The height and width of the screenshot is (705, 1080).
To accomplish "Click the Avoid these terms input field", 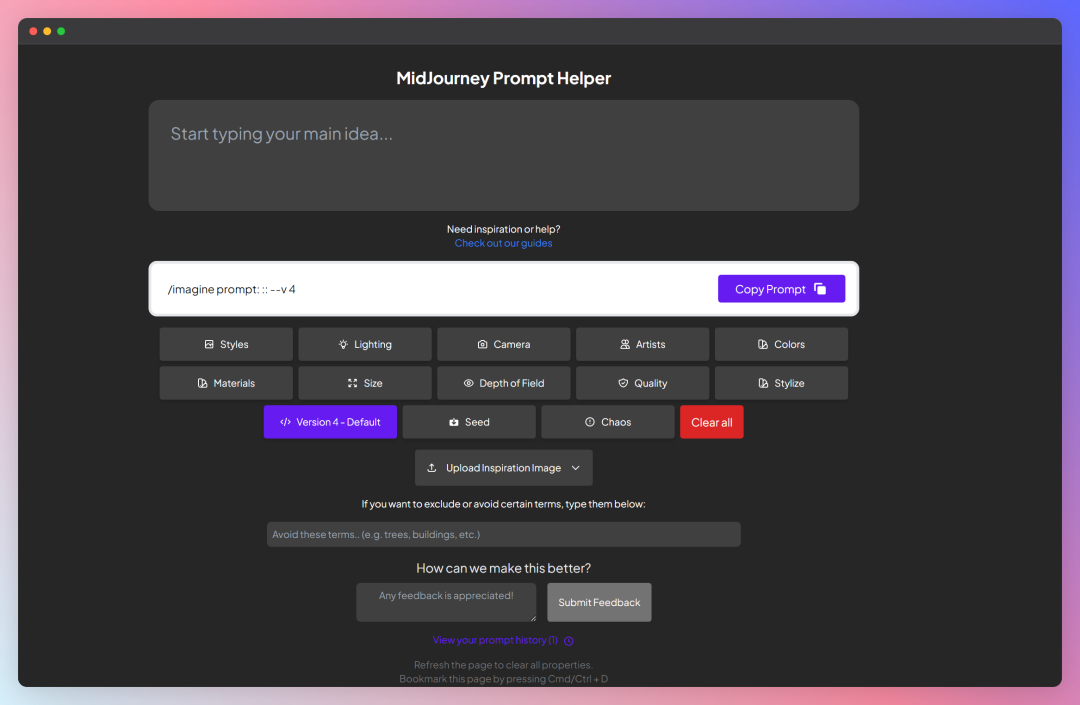I will [x=503, y=534].
